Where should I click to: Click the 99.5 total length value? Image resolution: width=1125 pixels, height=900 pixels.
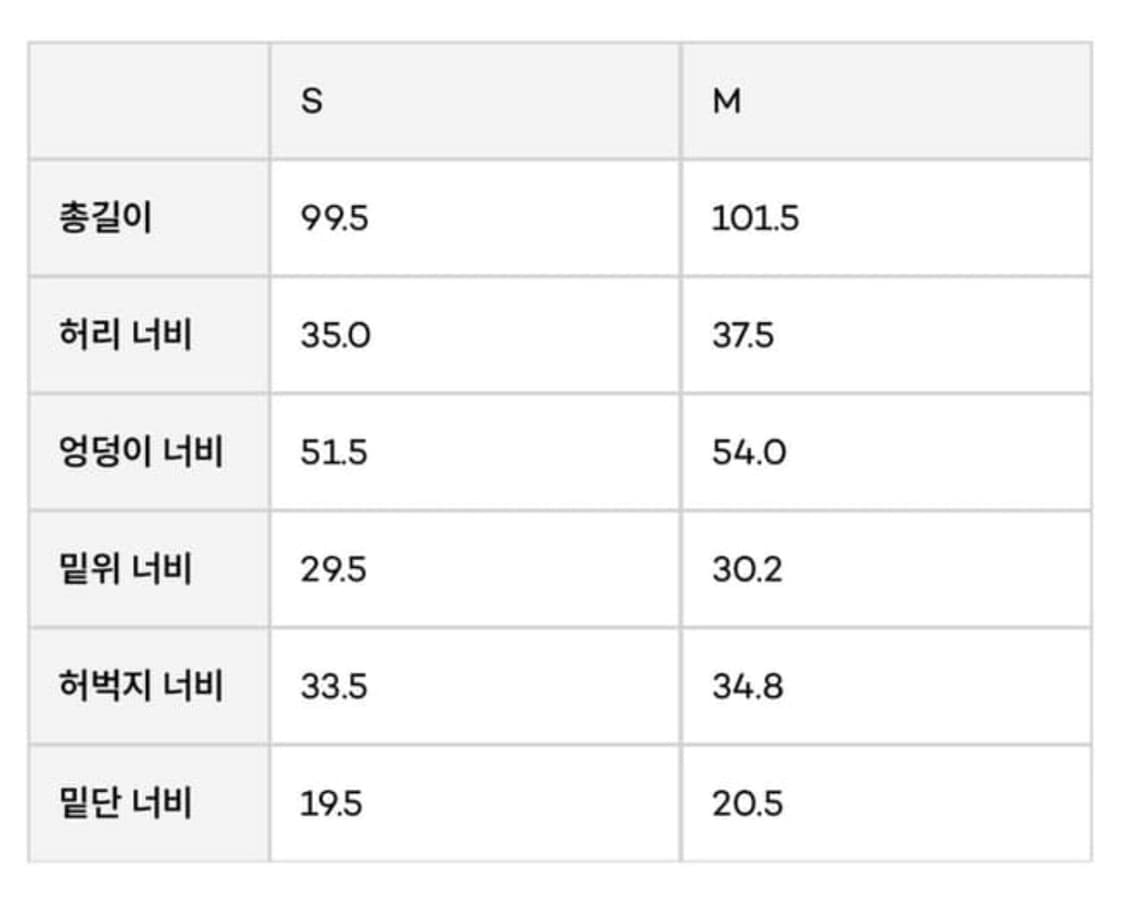coord(334,218)
